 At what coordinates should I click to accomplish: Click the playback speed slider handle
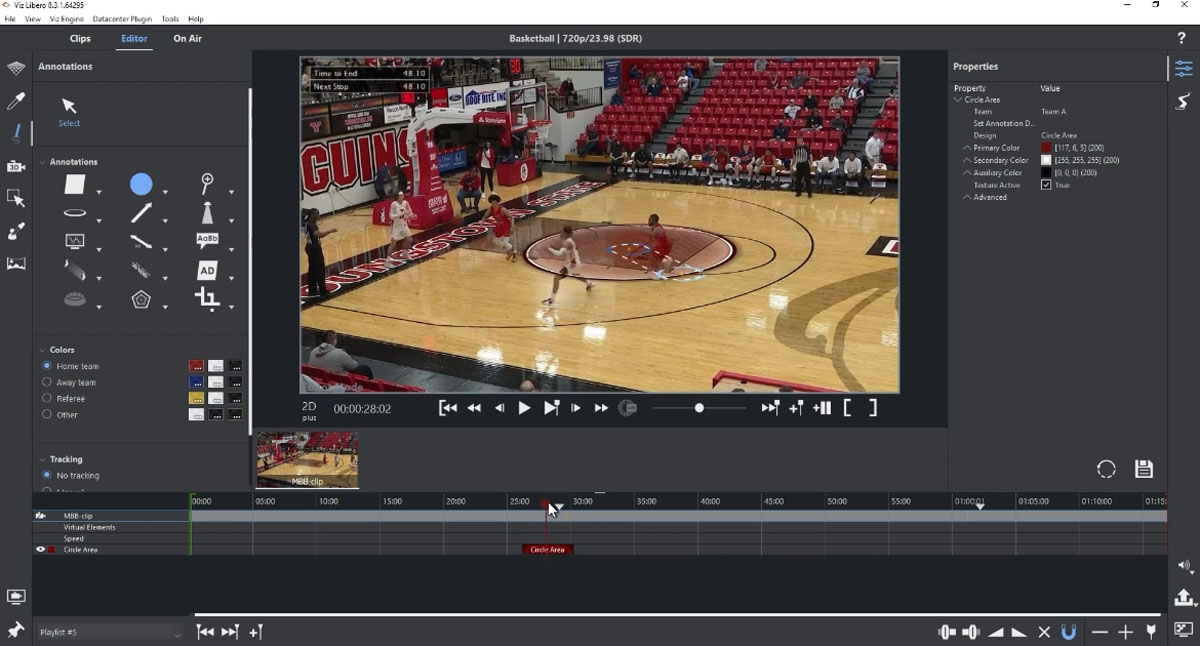tap(699, 408)
